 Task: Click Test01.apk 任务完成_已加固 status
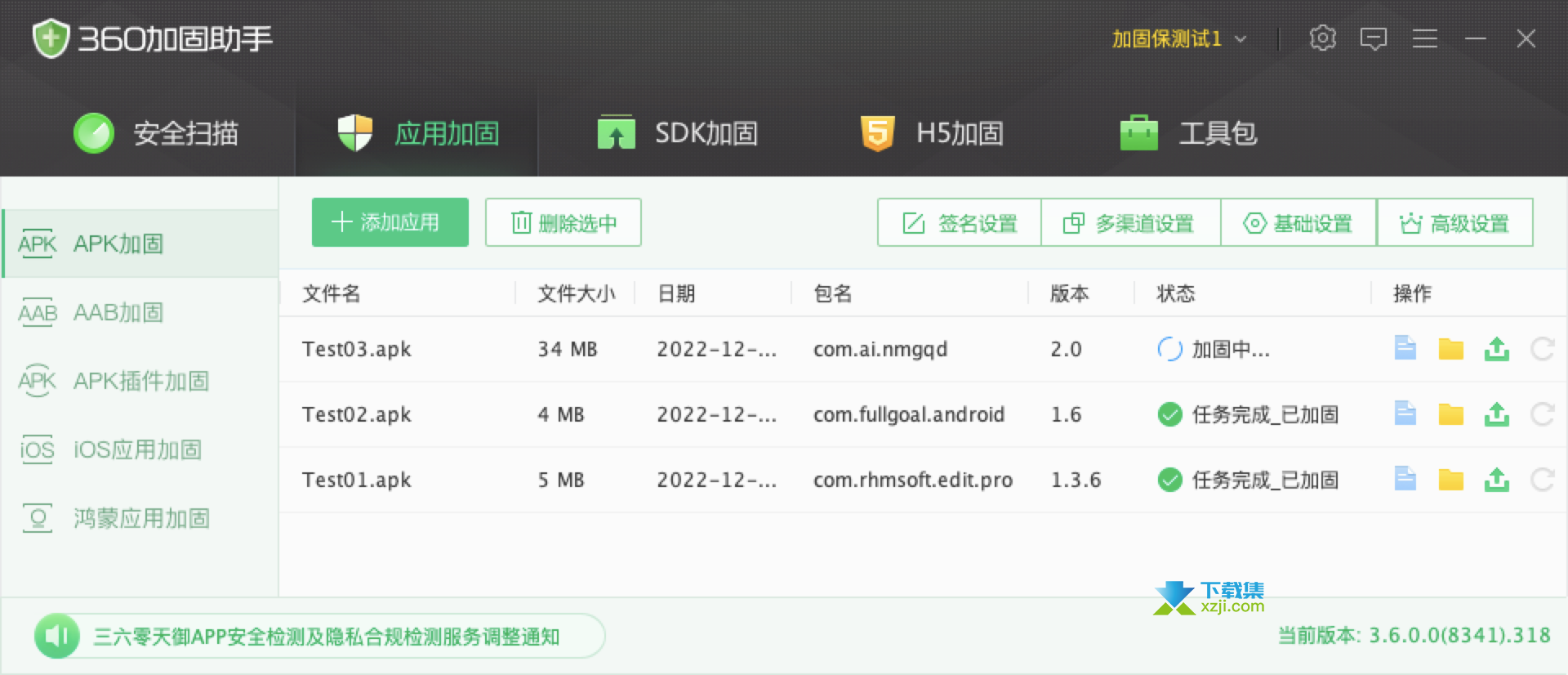click(x=1248, y=480)
